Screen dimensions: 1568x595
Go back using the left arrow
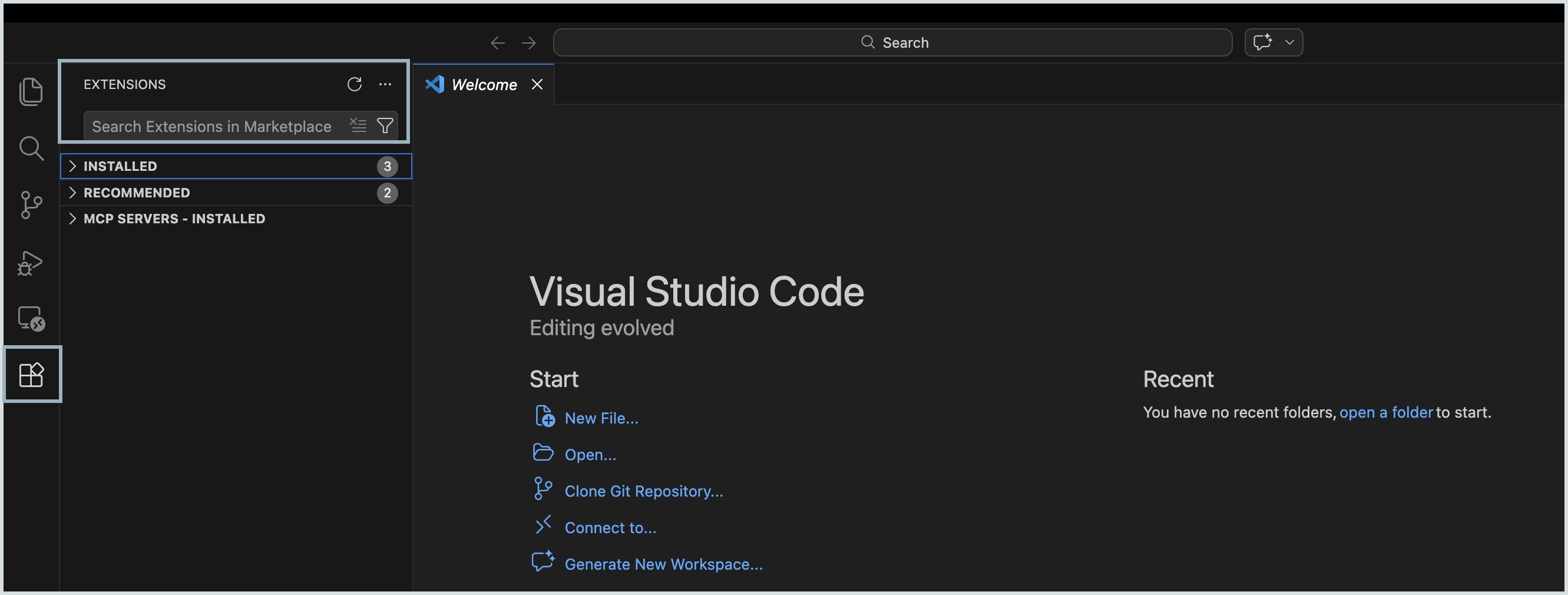[497, 42]
